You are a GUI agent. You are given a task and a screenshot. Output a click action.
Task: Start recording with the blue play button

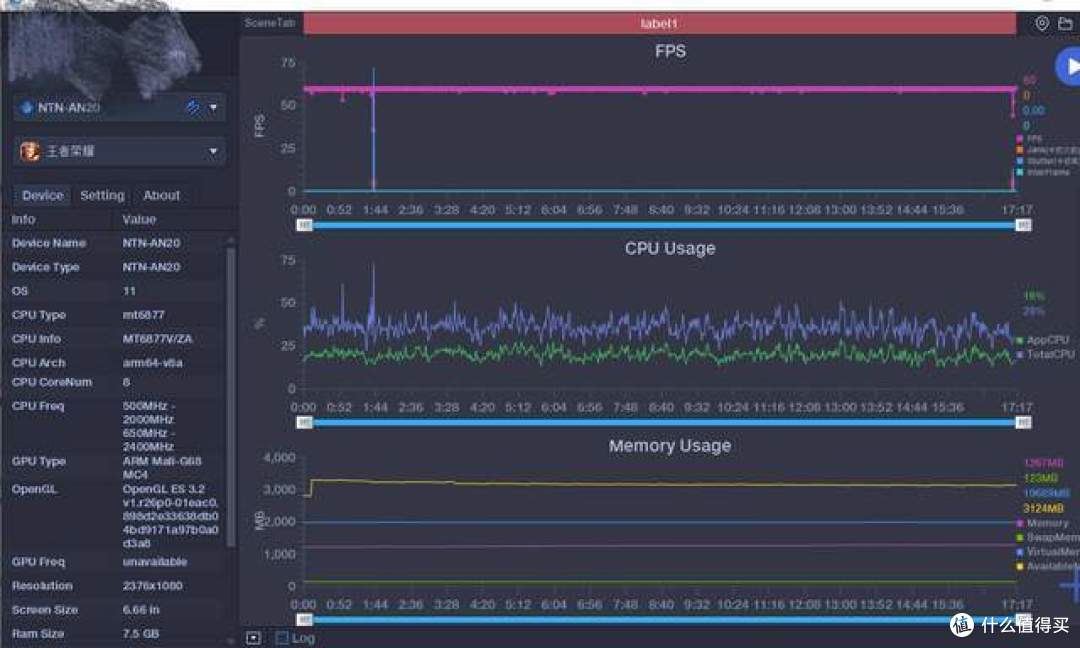pos(1068,66)
